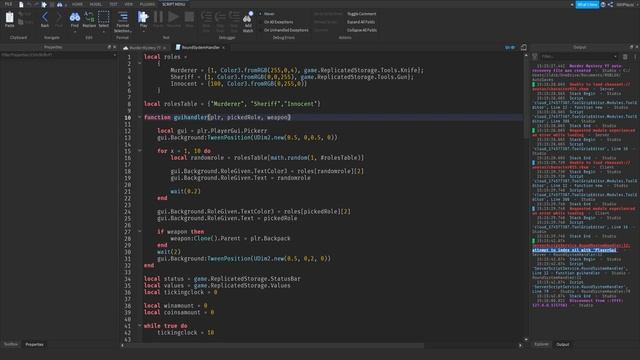Switch to the PLUGINS ribbon tab
Screen dimensions: 640x360
coord(147,4)
